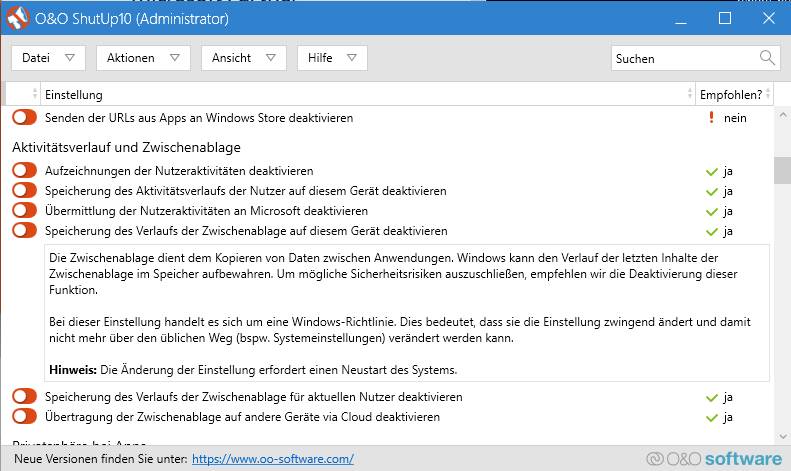Click the vertical scrollbar thumb

pos(782,170)
